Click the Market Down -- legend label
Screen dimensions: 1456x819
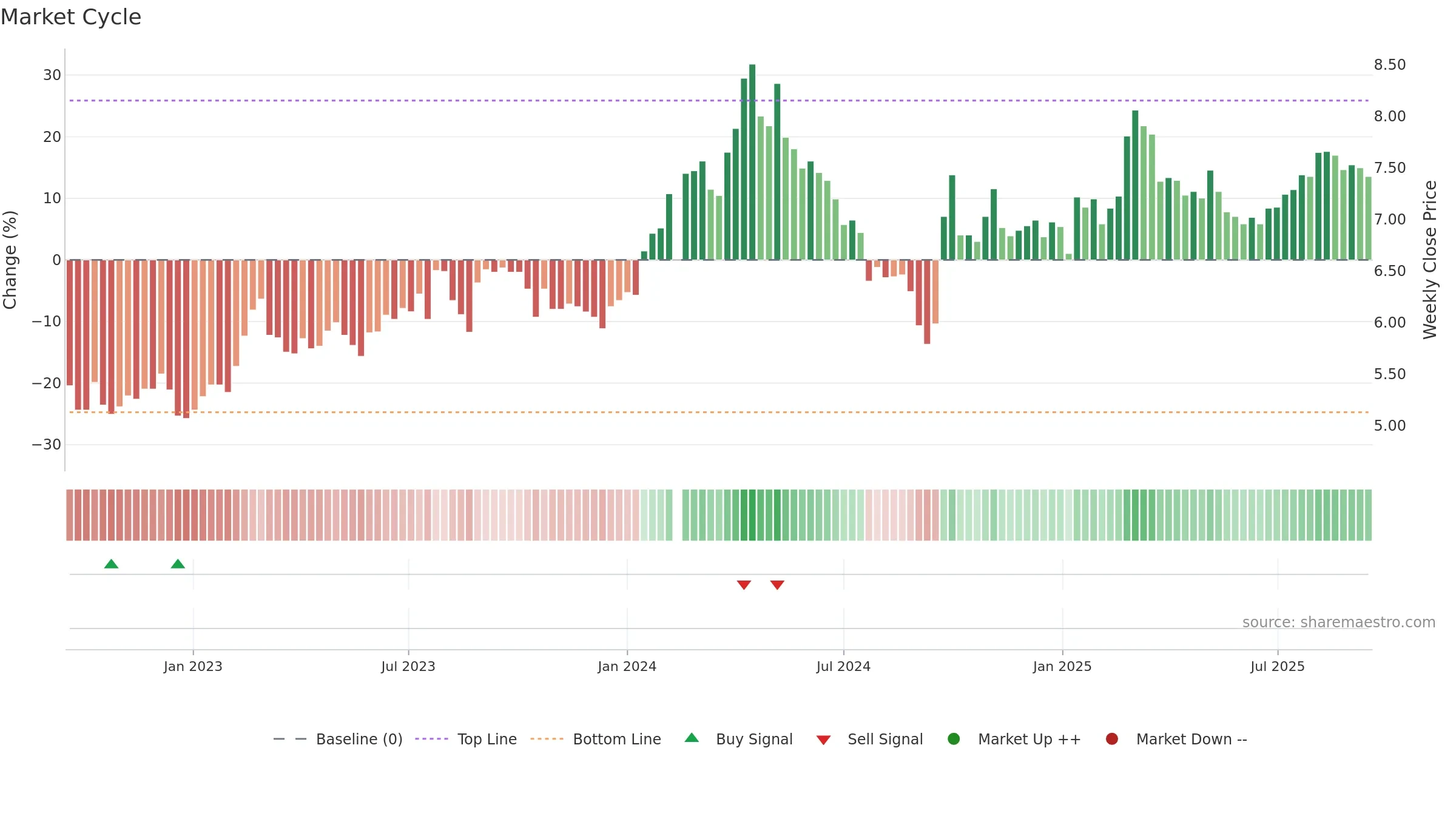[1191, 739]
